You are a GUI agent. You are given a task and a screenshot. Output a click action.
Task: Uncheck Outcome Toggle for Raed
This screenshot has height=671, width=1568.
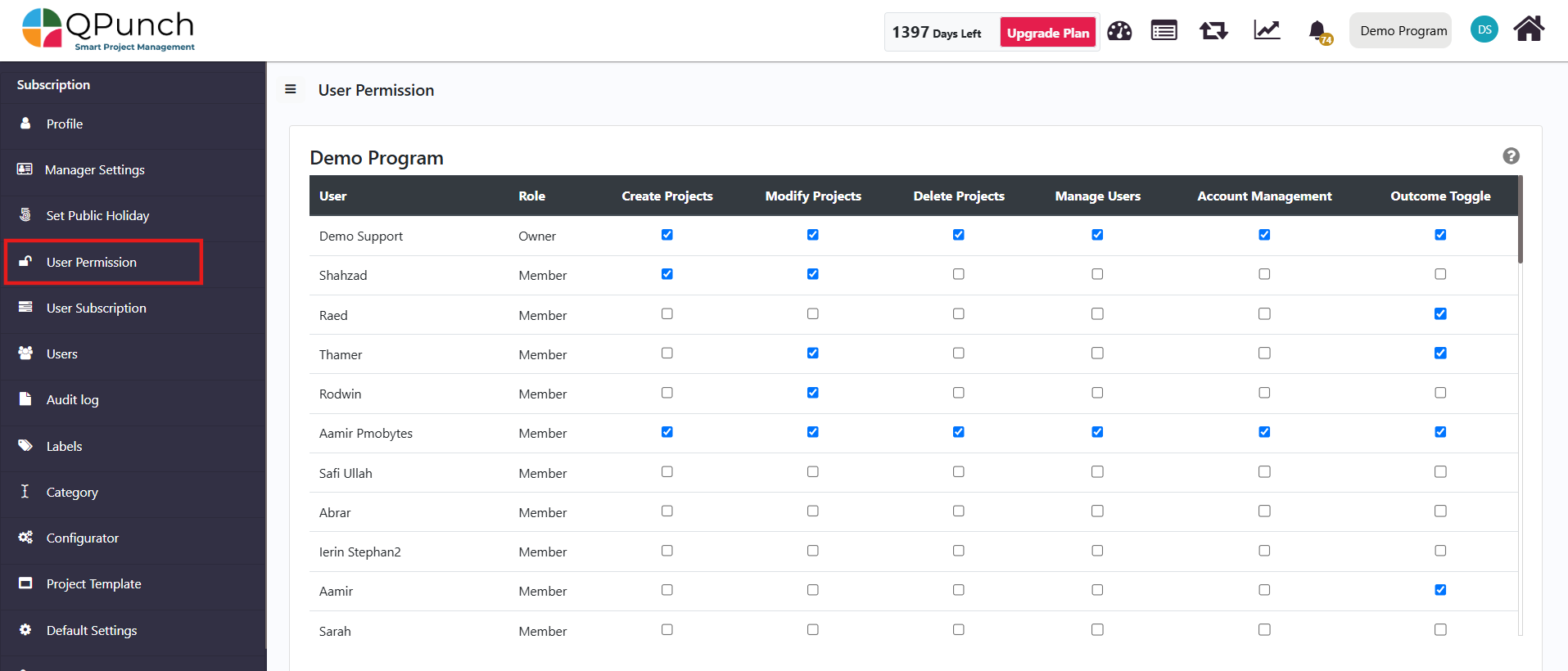1440,313
